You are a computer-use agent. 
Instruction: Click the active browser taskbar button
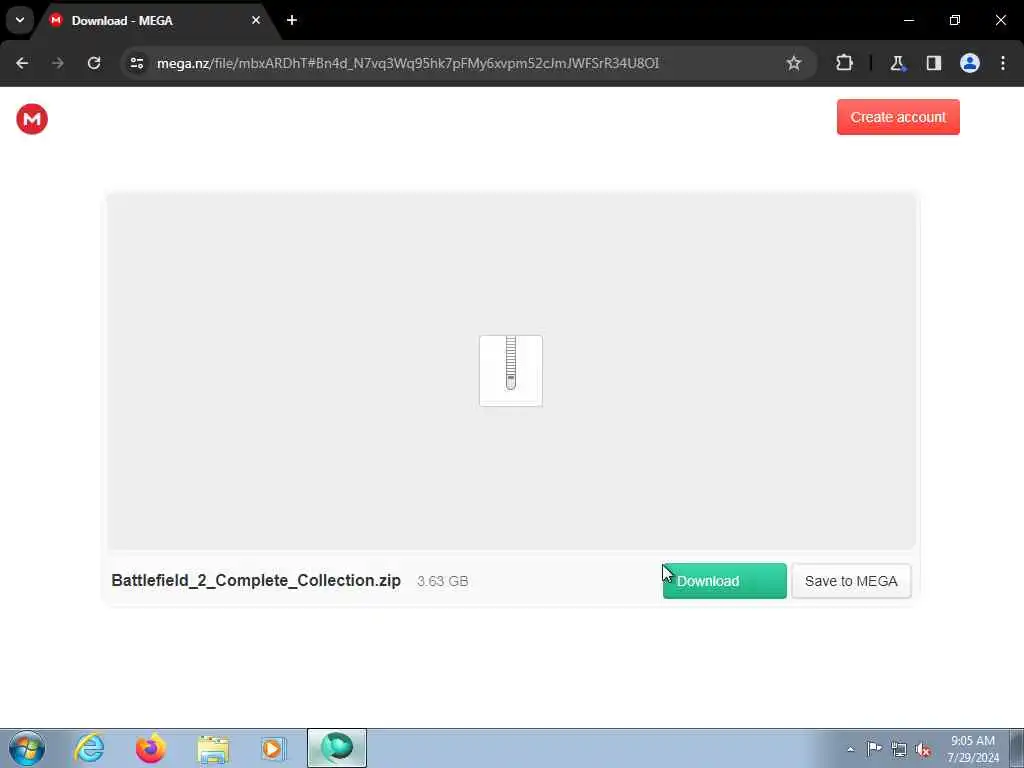pos(337,748)
